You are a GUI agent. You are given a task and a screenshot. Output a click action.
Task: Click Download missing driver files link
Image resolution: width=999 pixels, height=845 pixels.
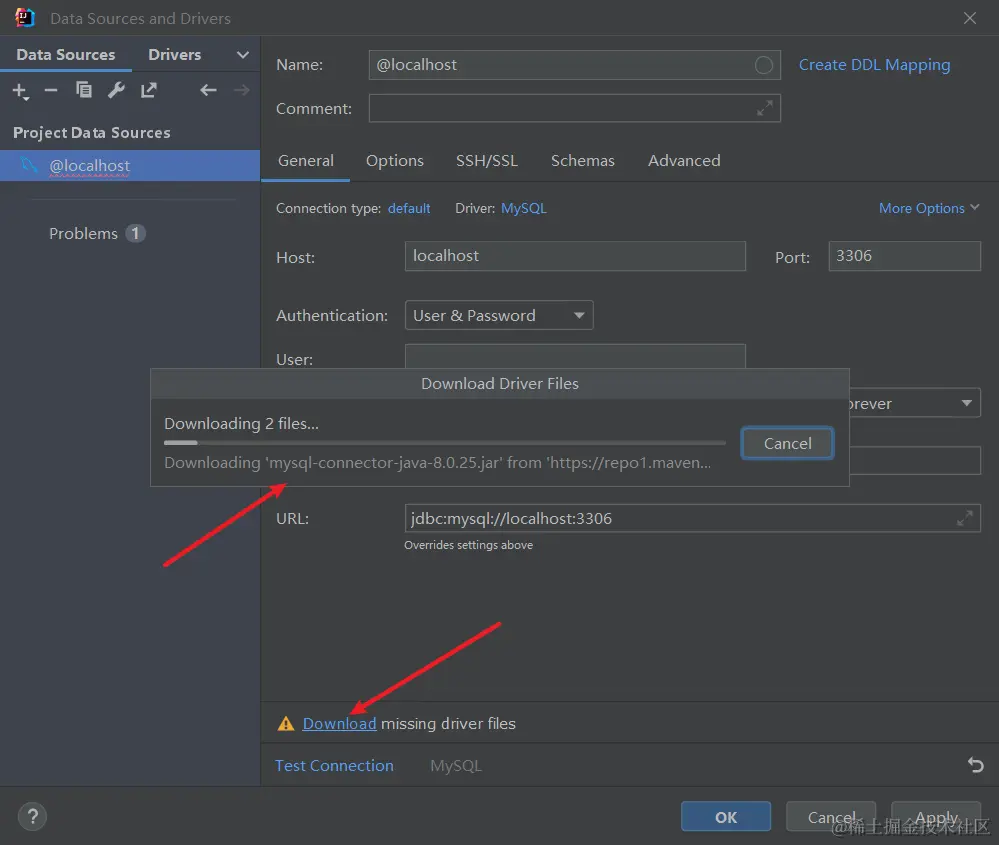click(340, 723)
